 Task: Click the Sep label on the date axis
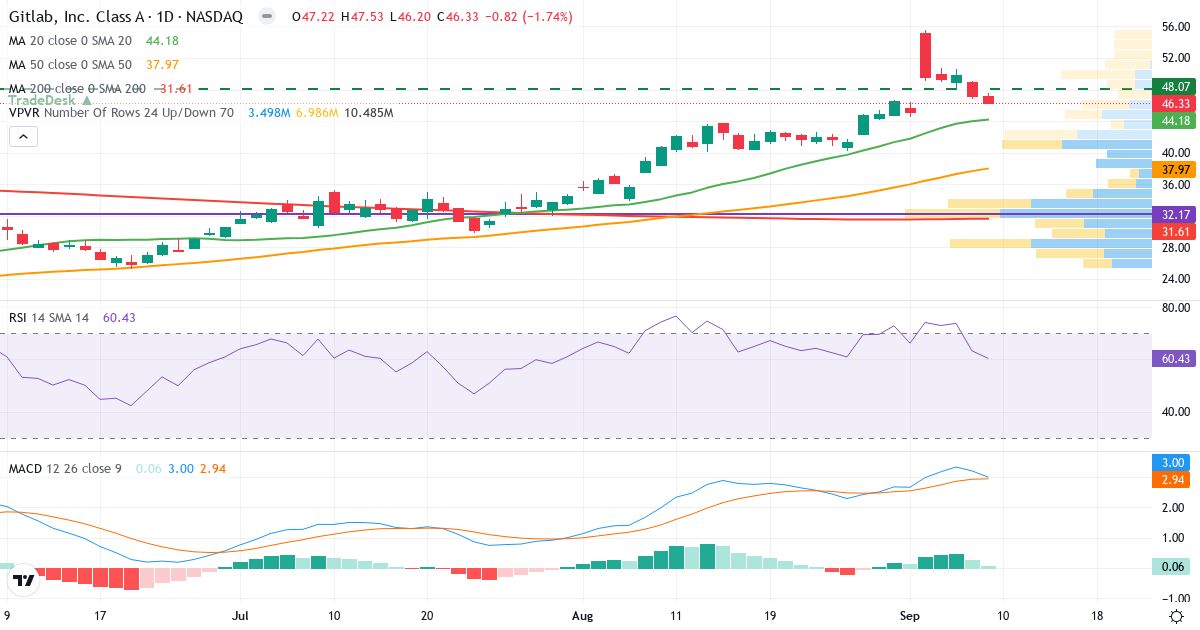pyautogui.click(x=909, y=617)
